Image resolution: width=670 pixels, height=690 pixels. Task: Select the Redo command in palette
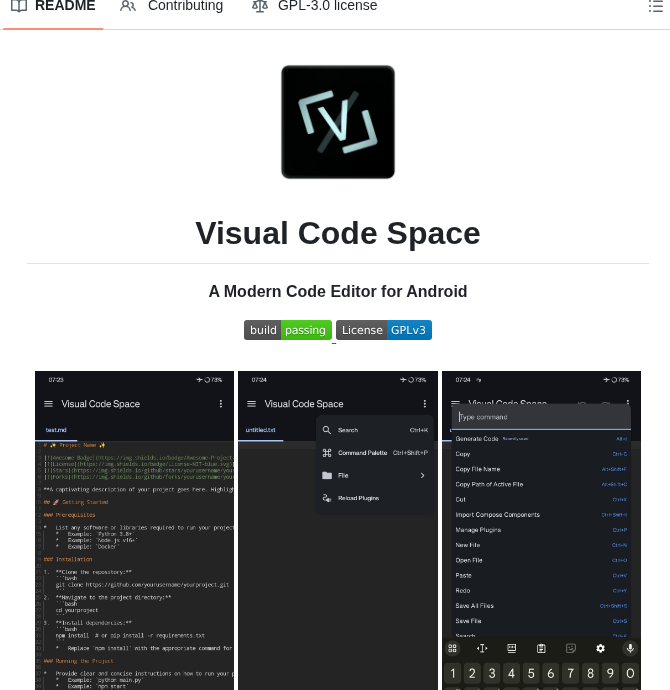541,591
